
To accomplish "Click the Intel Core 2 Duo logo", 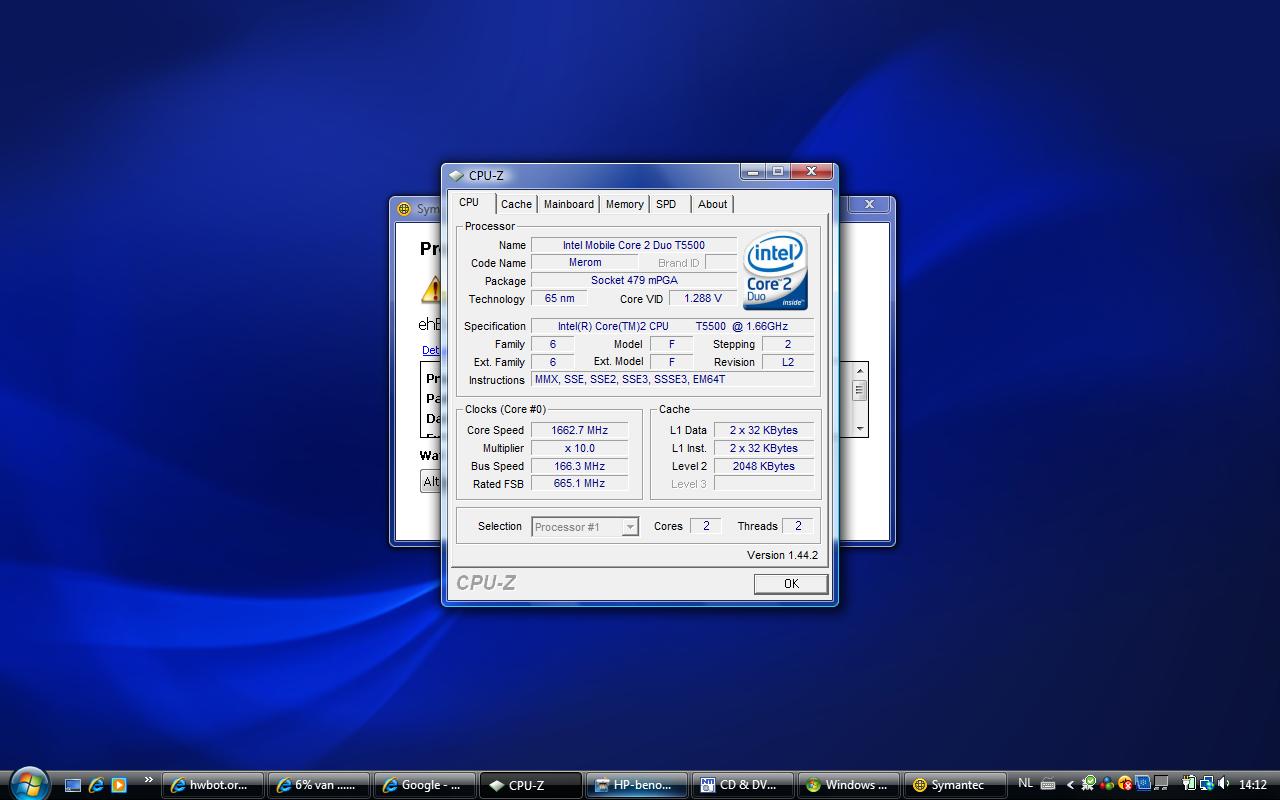I will [x=776, y=272].
